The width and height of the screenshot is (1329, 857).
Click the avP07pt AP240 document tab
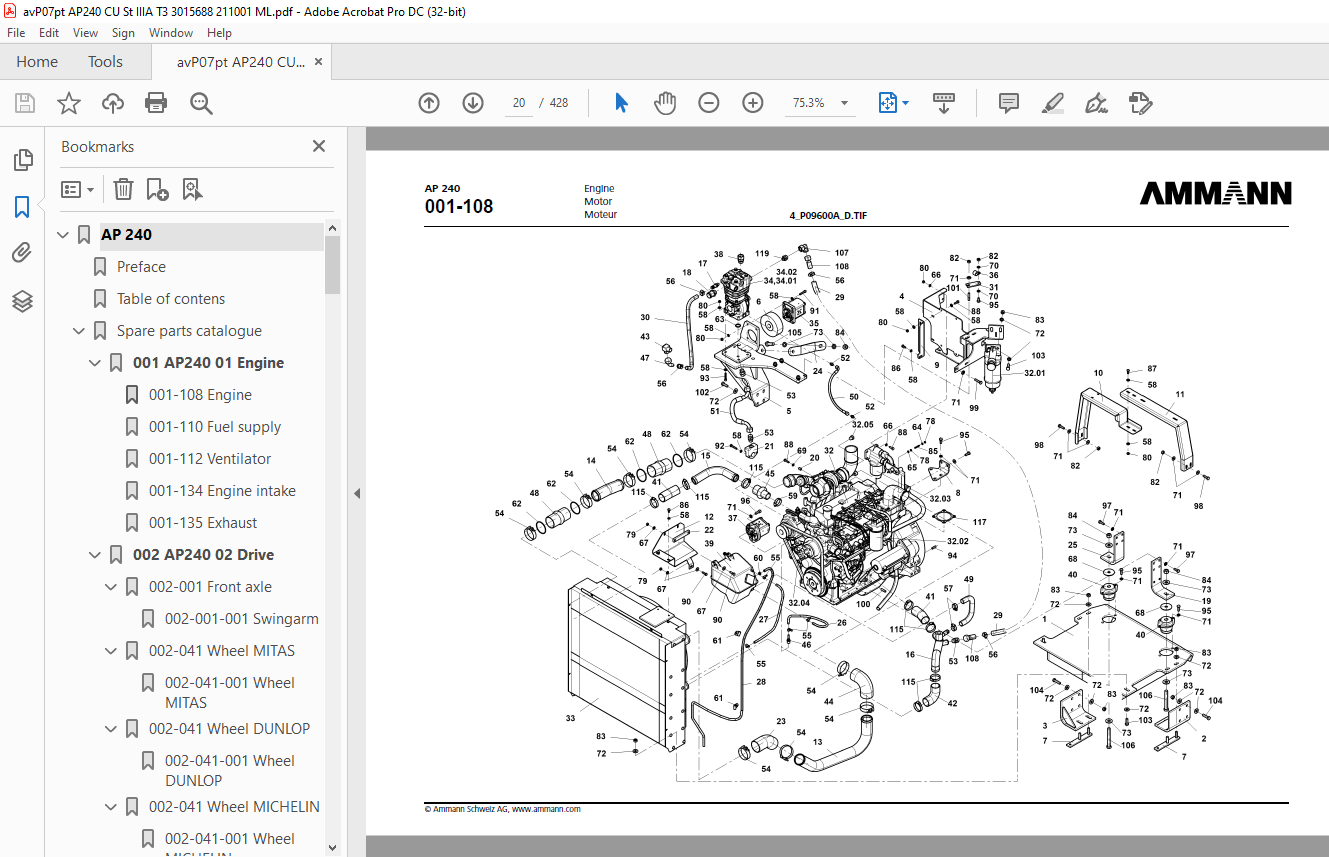pos(241,62)
